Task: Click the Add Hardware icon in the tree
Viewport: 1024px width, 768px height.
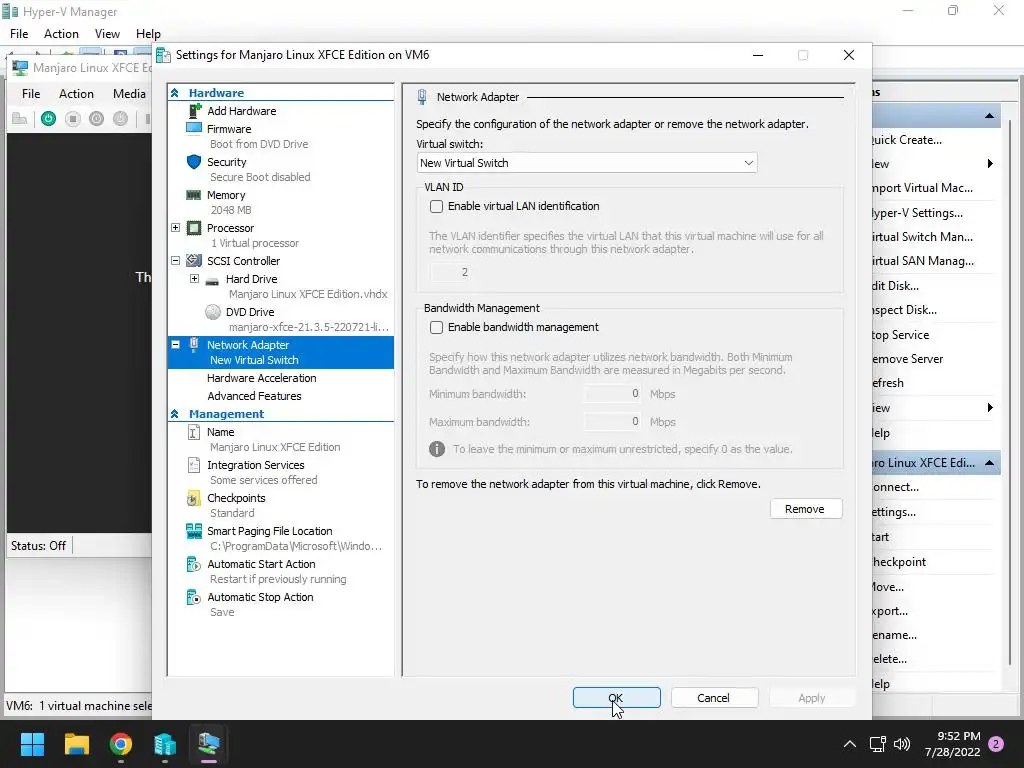Action: click(x=194, y=110)
